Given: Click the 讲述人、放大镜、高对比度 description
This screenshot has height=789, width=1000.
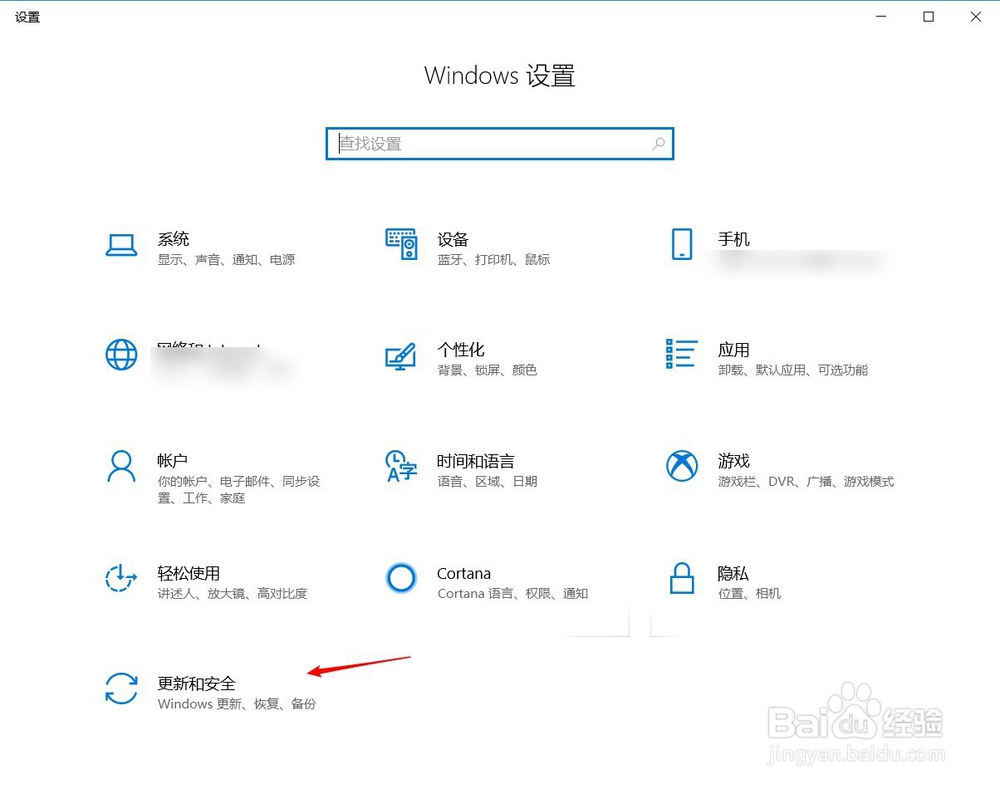Looking at the screenshot, I should 232,593.
